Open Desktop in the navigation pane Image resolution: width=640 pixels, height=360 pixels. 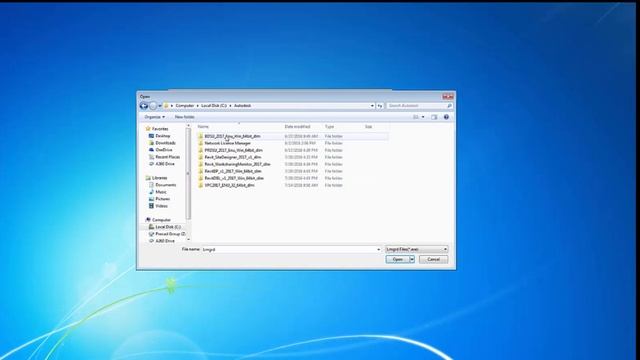point(162,136)
